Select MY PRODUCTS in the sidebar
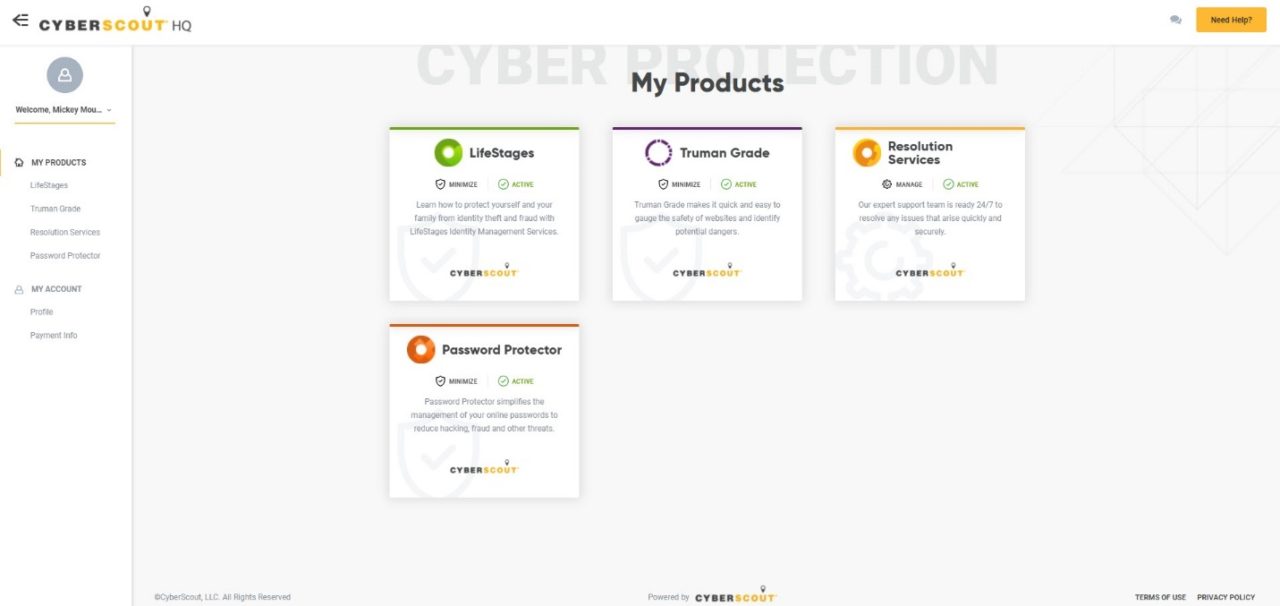 pyautogui.click(x=56, y=161)
